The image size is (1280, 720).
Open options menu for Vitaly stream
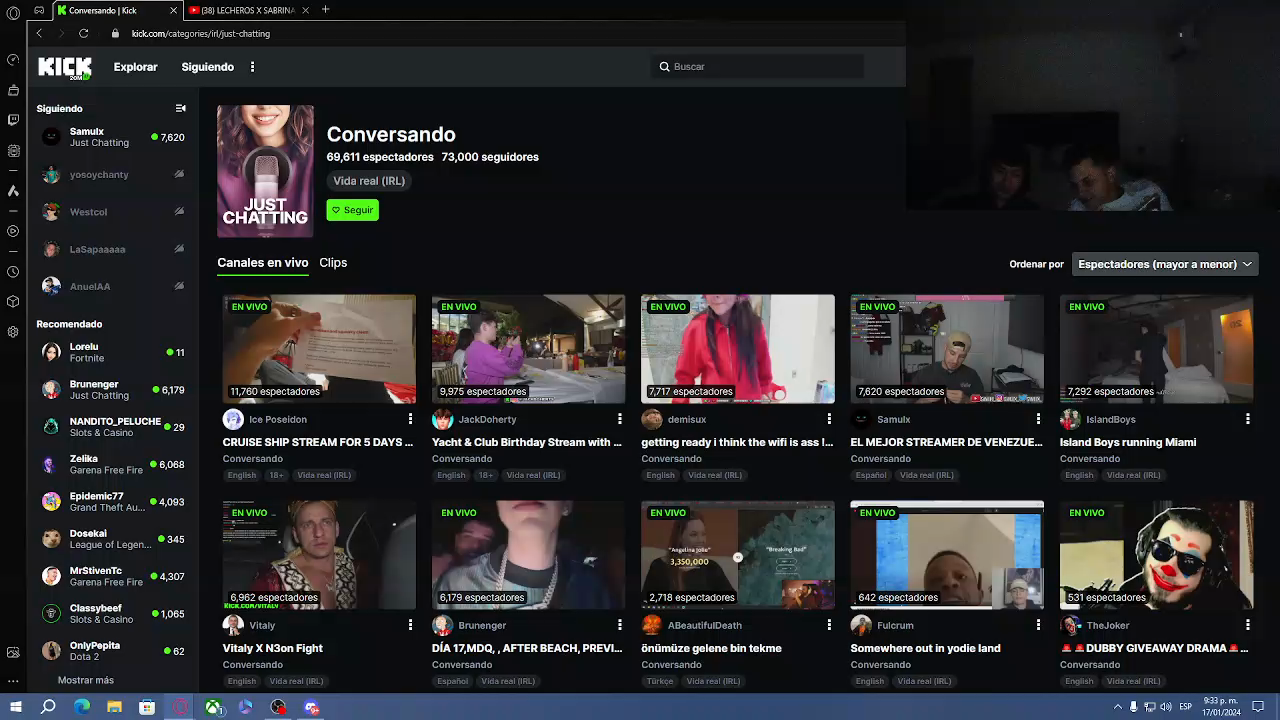410,625
